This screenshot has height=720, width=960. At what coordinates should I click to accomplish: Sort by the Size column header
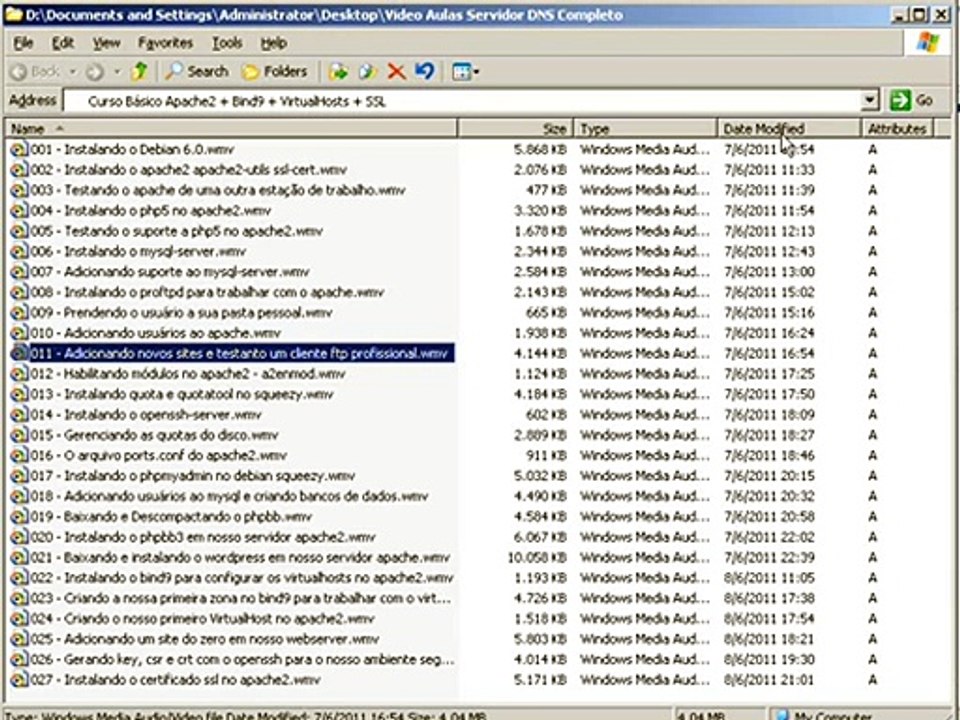click(x=515, y=129)
